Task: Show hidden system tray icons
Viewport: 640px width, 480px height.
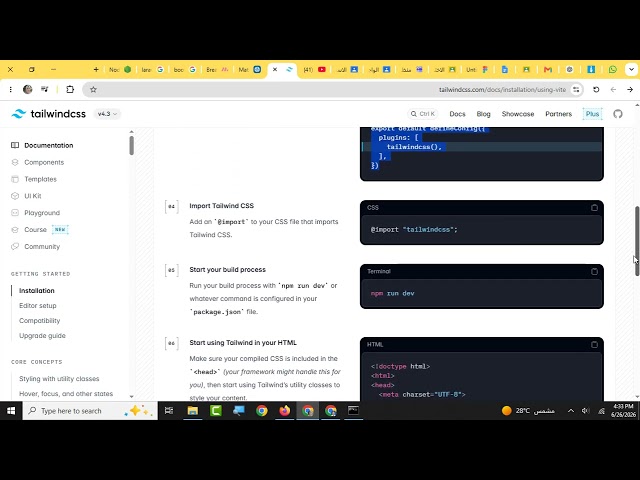Action: pyautogui.click(x=571, y=411)
